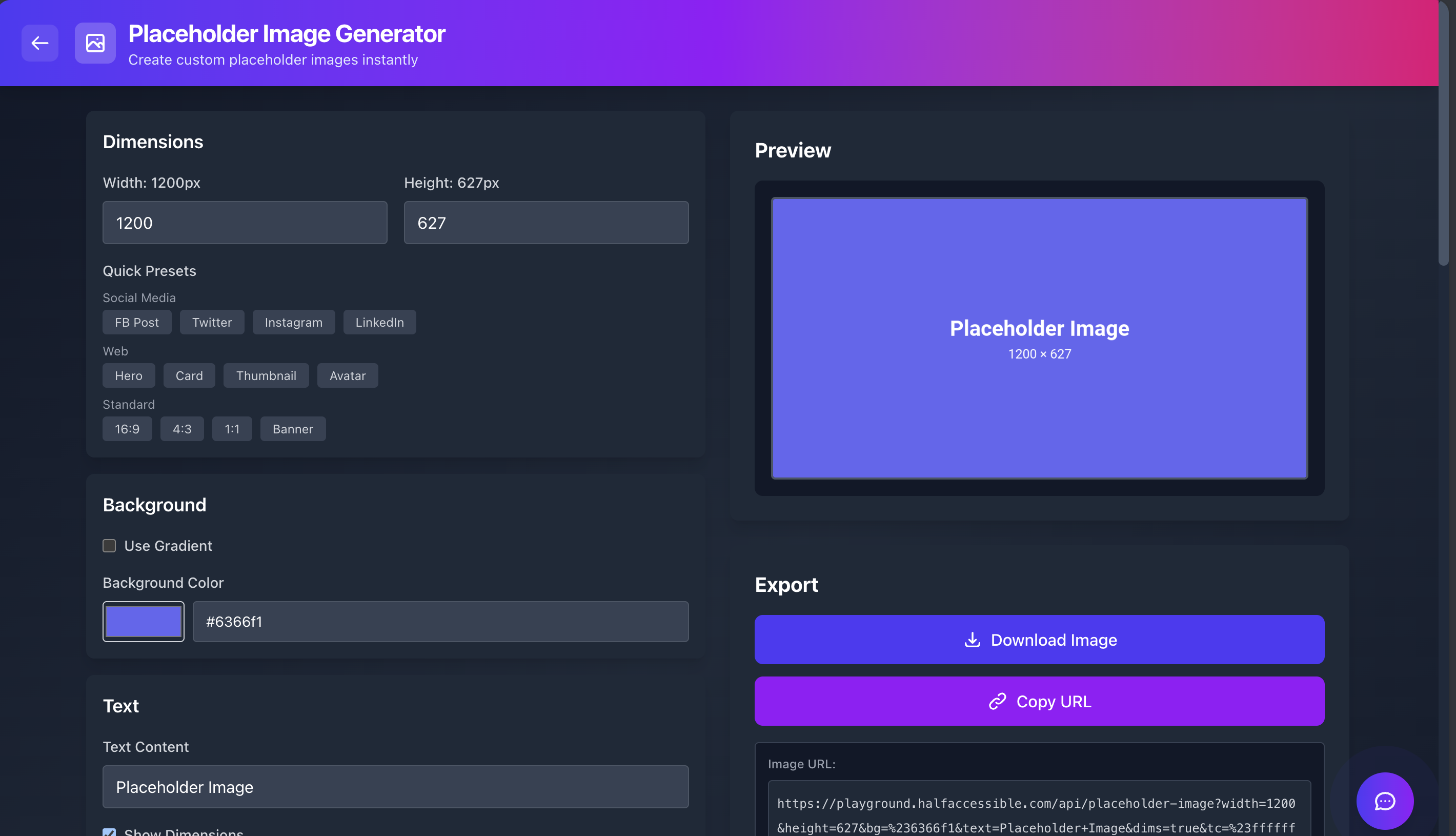The height and width of the screenshot is (836, 1456).
Task: Open the chat bubble in bottom right corner
Action: (1384, 801)
